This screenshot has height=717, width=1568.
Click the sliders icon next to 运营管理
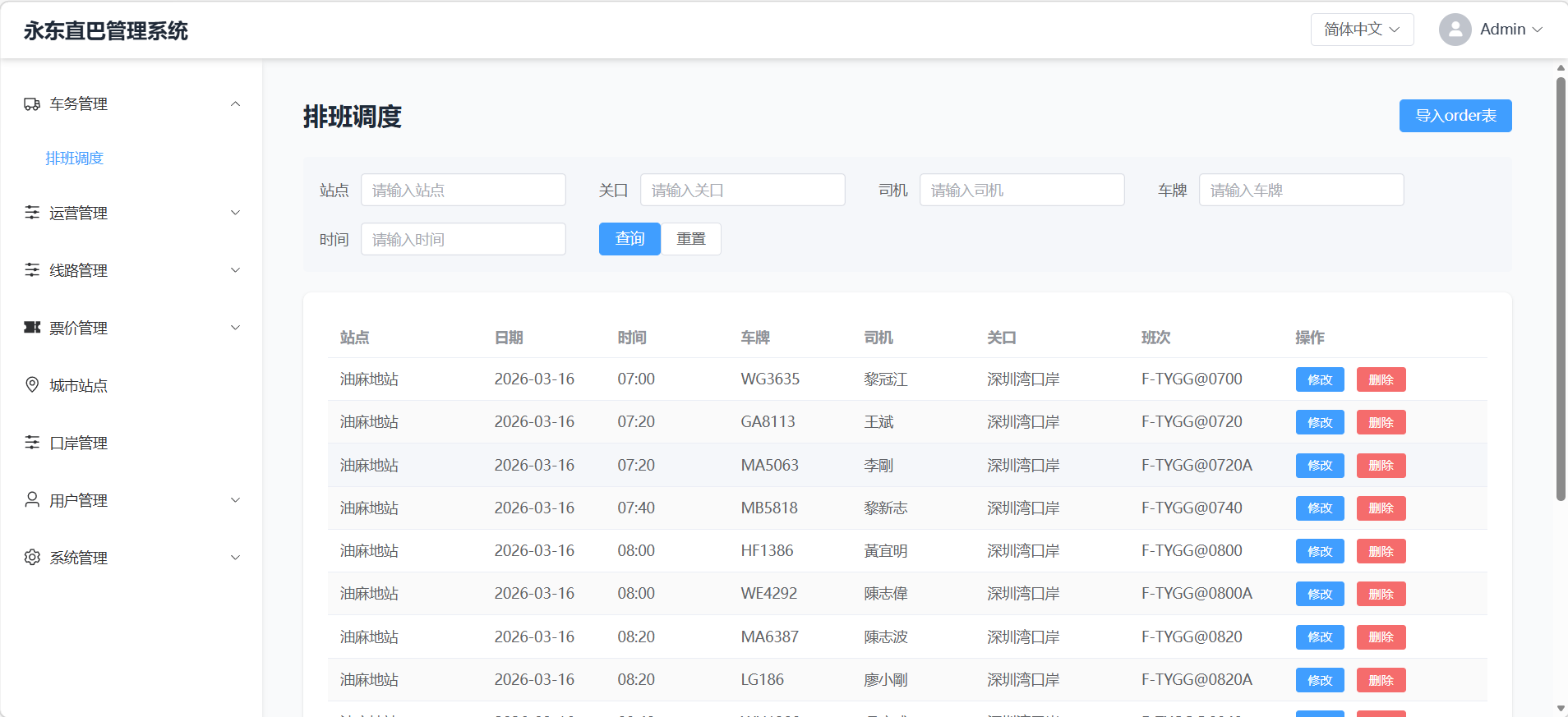point(32,213)
